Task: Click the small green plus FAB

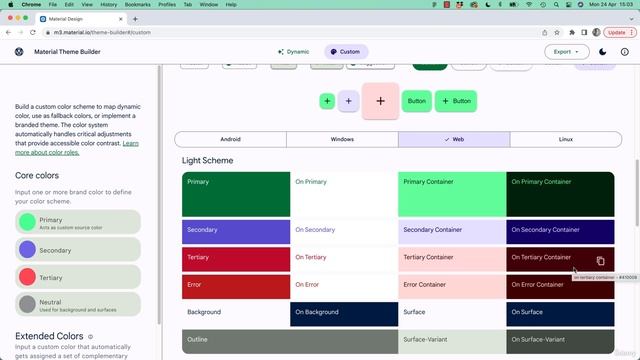Action: (327, 101)
